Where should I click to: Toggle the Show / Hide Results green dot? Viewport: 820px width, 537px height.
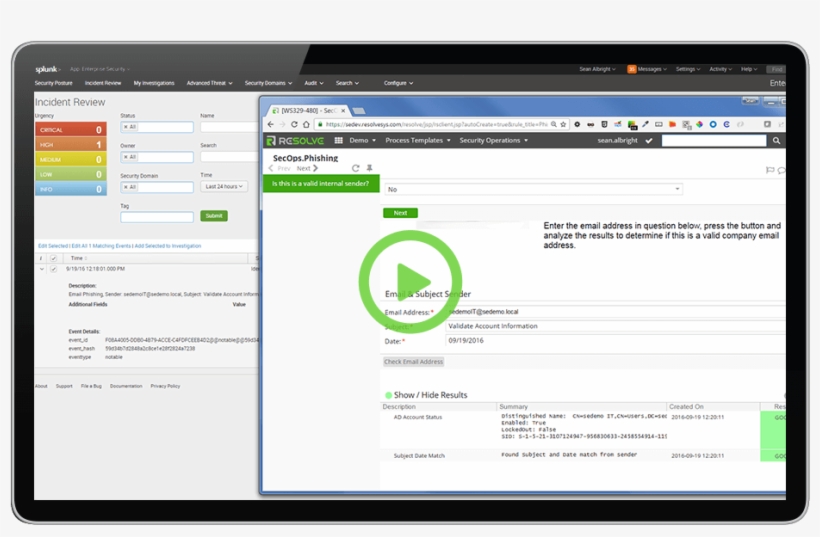pos(389,395)
